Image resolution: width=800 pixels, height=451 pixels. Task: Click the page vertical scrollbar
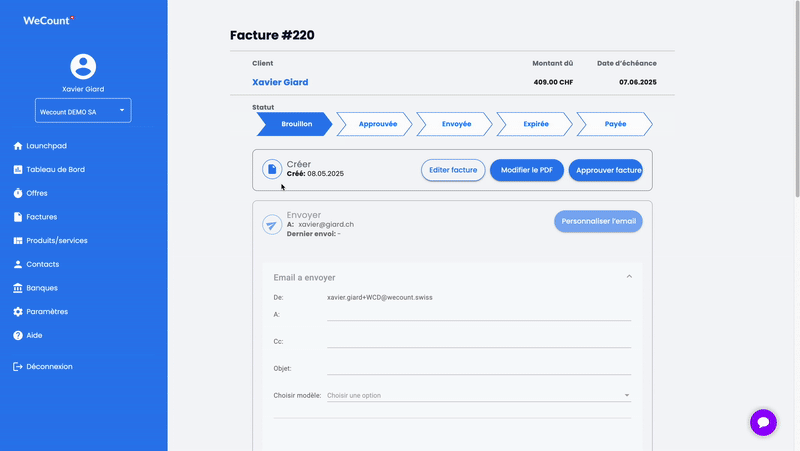pyautogui.click(x=797, y=99)
